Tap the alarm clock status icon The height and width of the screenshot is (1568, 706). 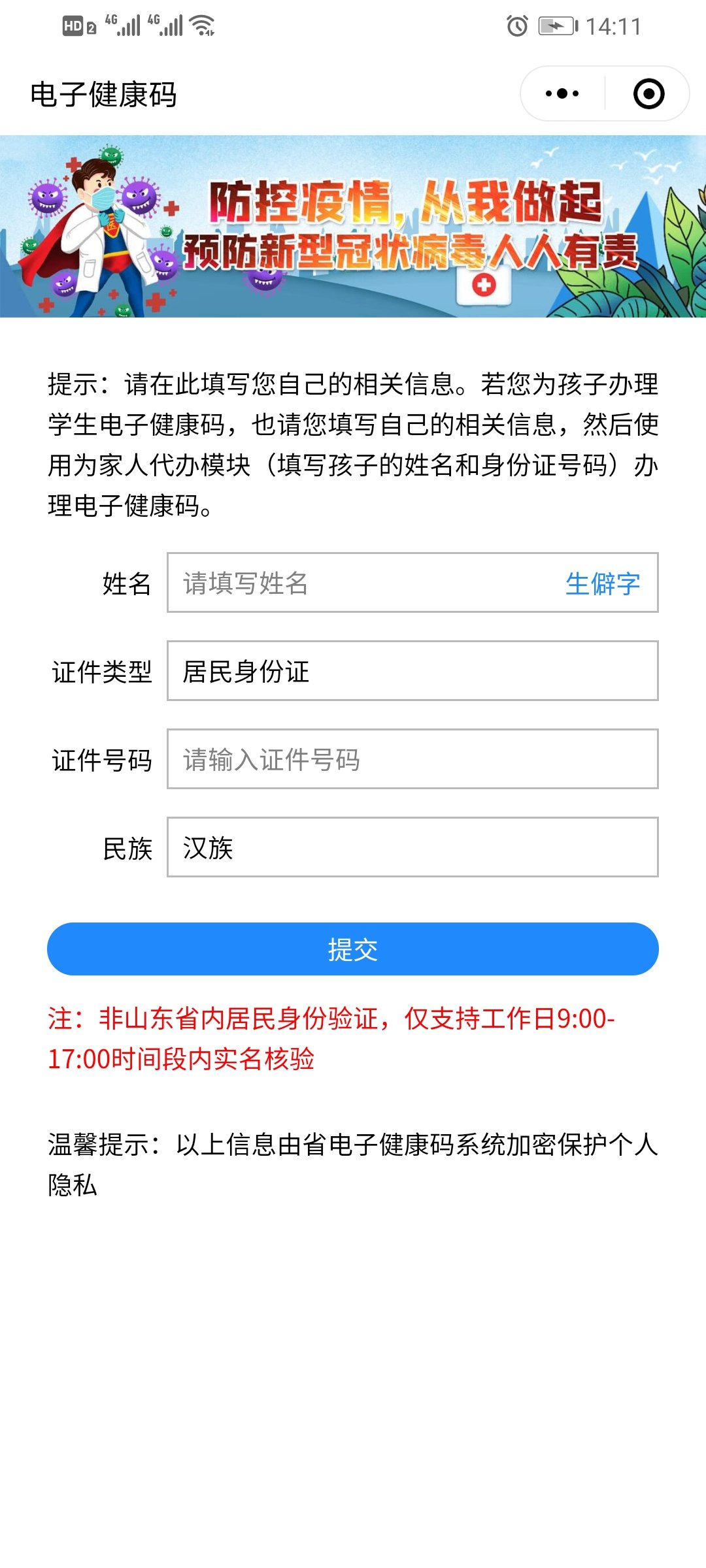(517, 26)
